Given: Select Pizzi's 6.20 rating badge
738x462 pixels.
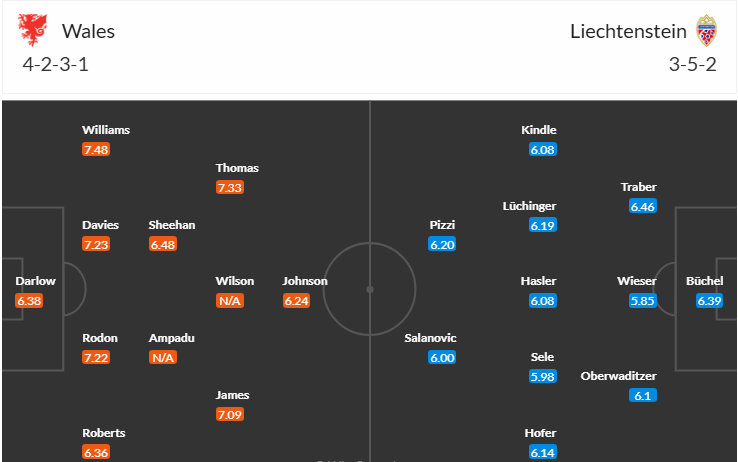Looking at the screenshot, I should pos(442,244).
